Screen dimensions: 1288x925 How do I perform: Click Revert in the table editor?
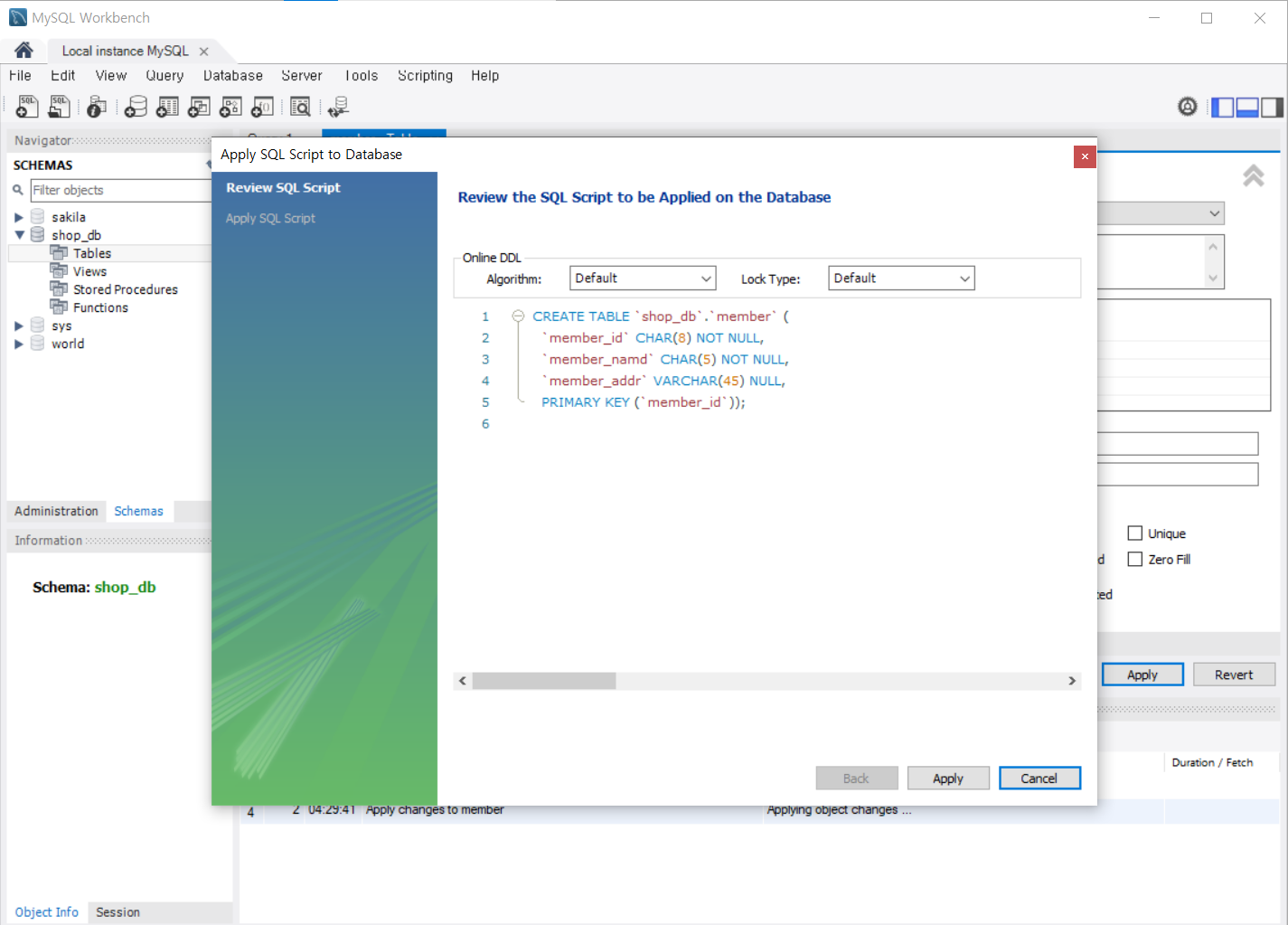(x=1234, y=675)
